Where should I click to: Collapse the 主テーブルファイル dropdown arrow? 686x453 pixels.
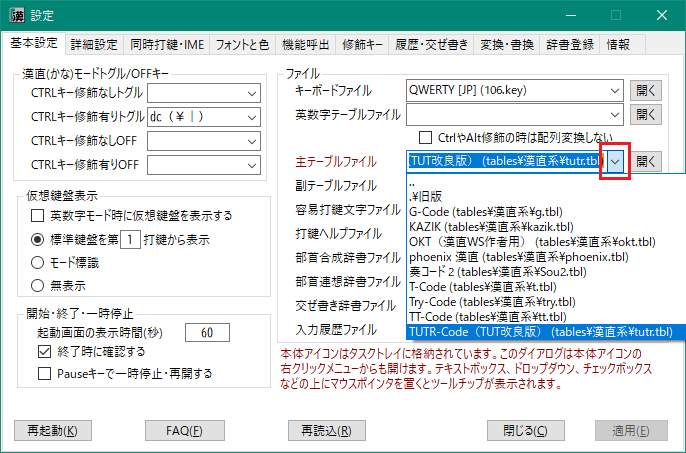point(615,162)
